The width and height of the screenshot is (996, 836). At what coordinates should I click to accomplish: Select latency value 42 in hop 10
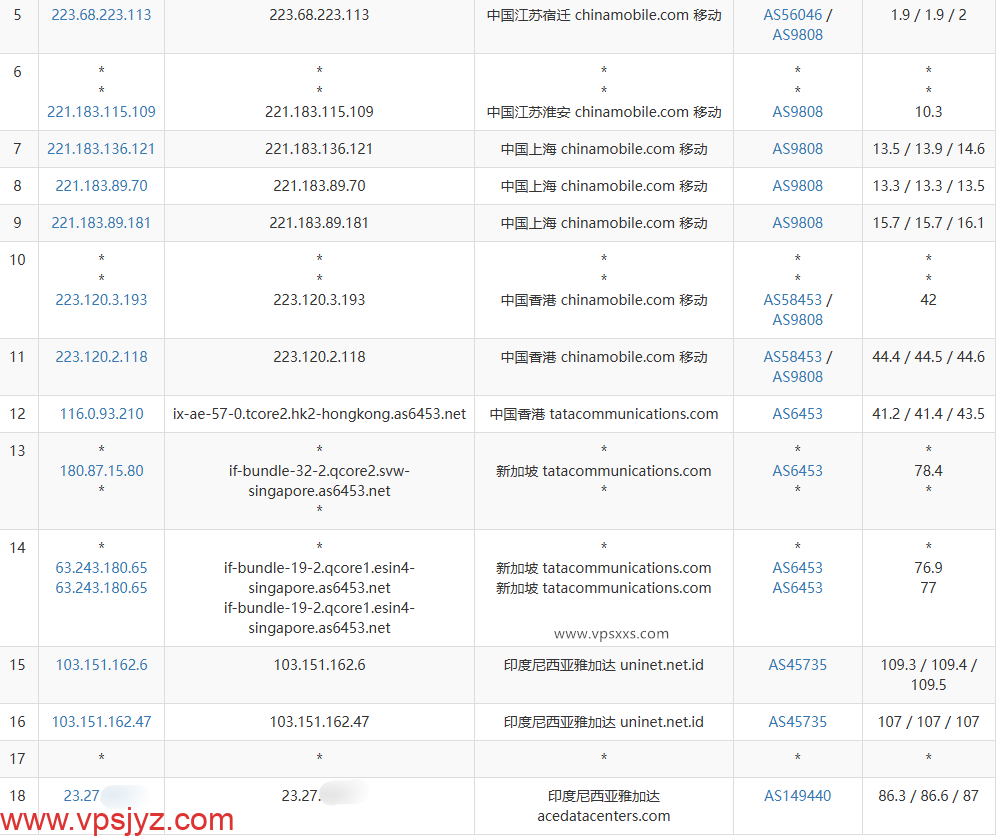click(928, 300)
